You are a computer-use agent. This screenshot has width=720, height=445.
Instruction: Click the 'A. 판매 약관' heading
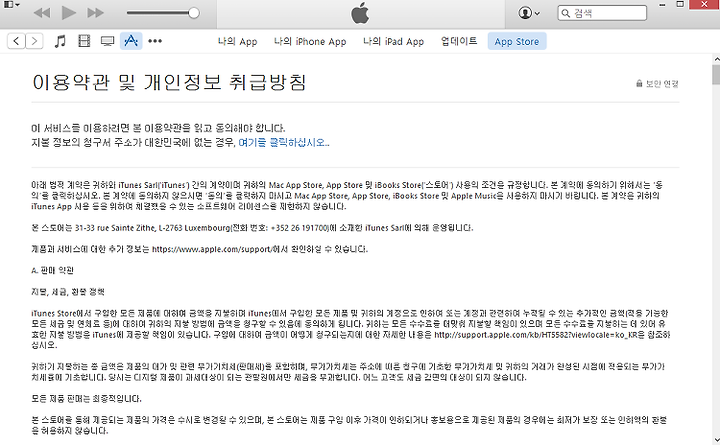click(52, 270)
